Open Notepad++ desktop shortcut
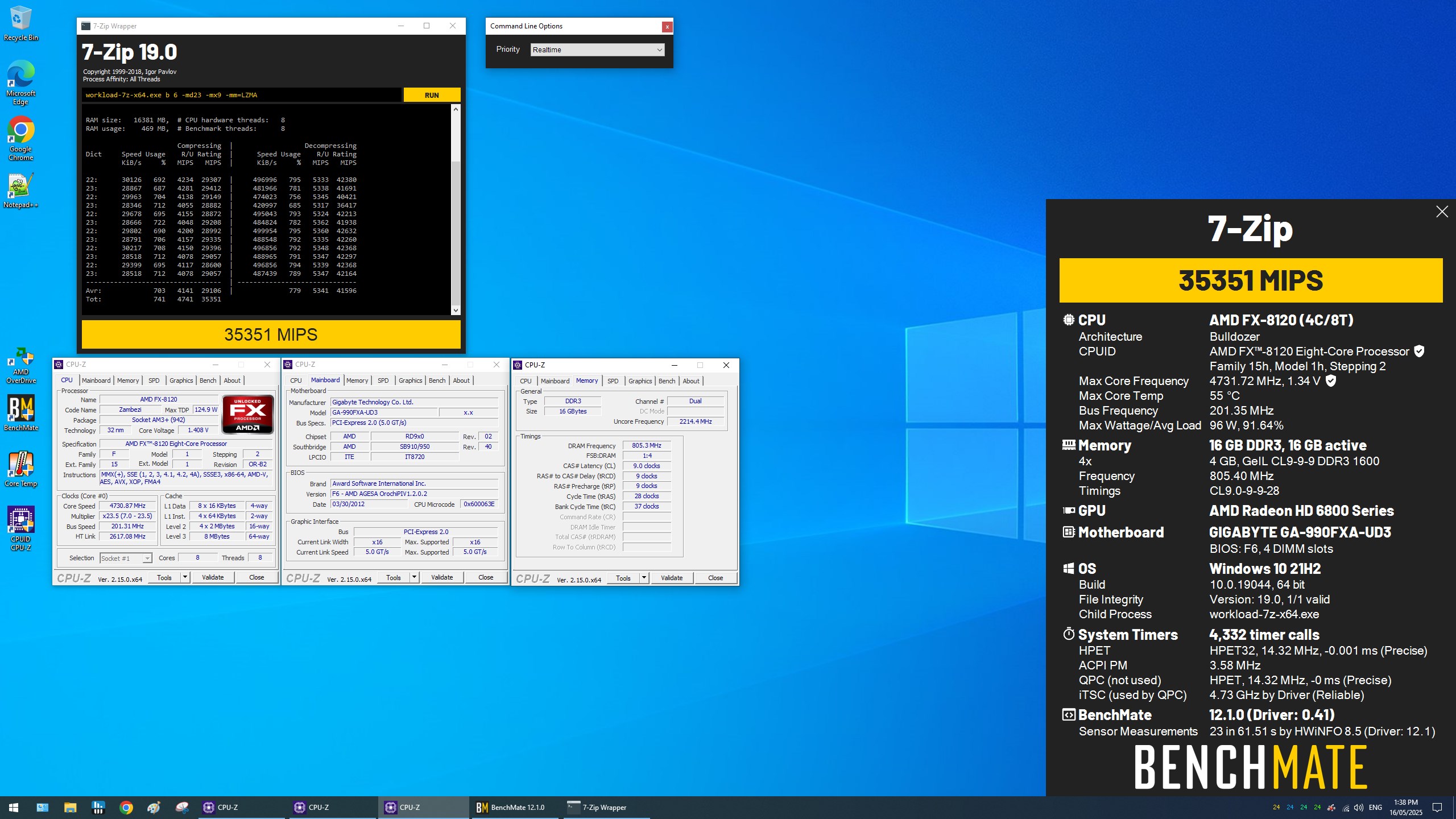 (20, 191)
